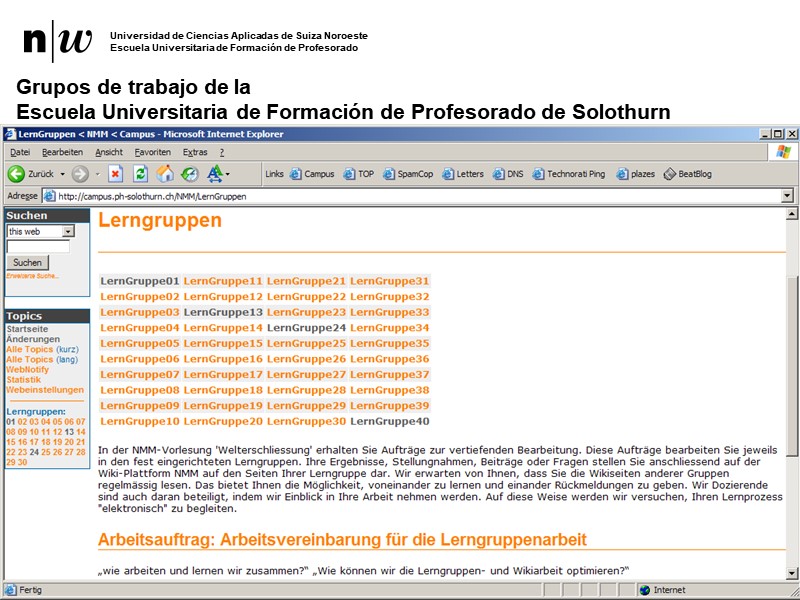Go to homepage via the Home icon
Image resolution: width=800 pixels, height=600 pixels.
click(165, 171)
